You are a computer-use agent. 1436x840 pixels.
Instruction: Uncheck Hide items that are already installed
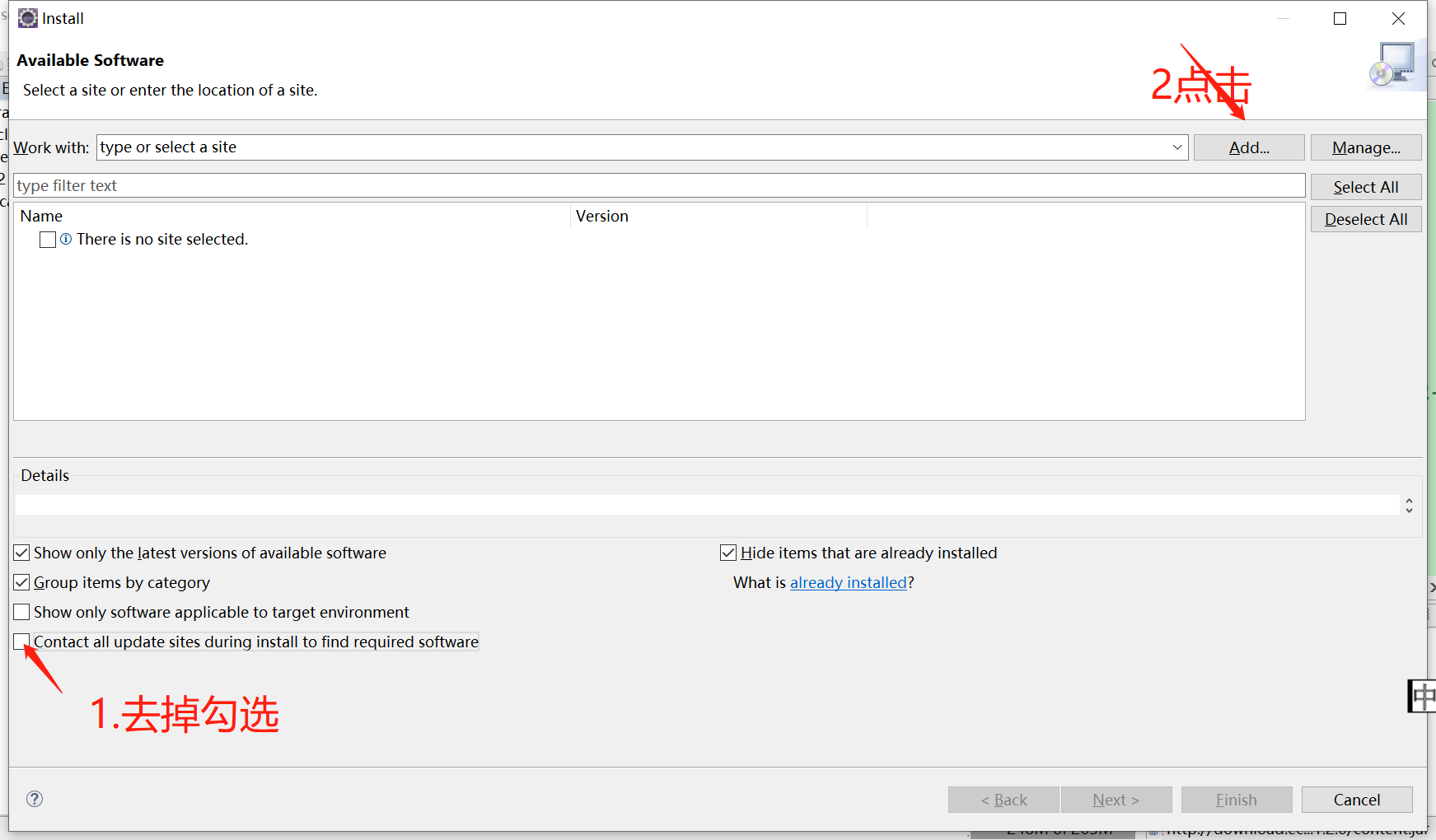(728, 553)
